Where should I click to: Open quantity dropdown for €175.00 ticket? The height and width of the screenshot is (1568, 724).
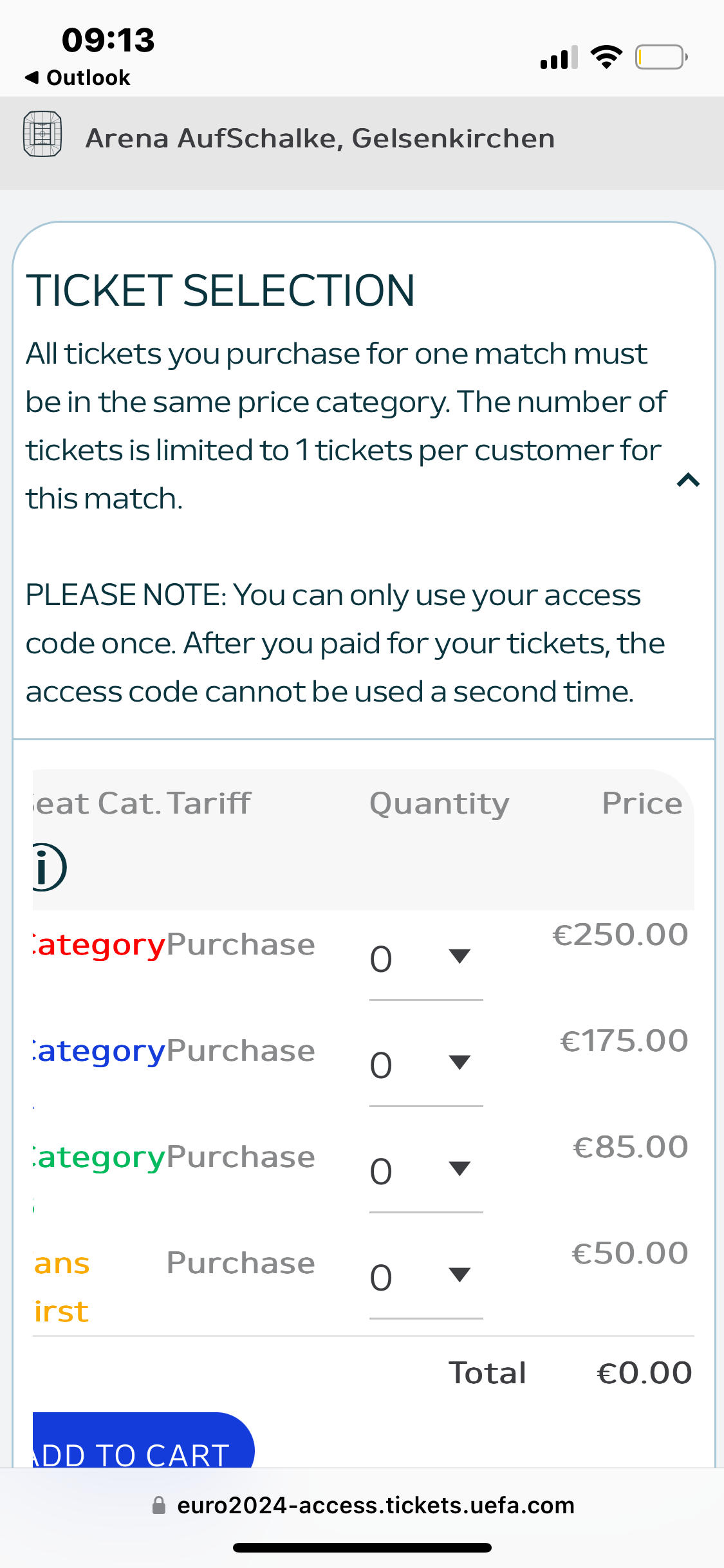[426, 1065]
